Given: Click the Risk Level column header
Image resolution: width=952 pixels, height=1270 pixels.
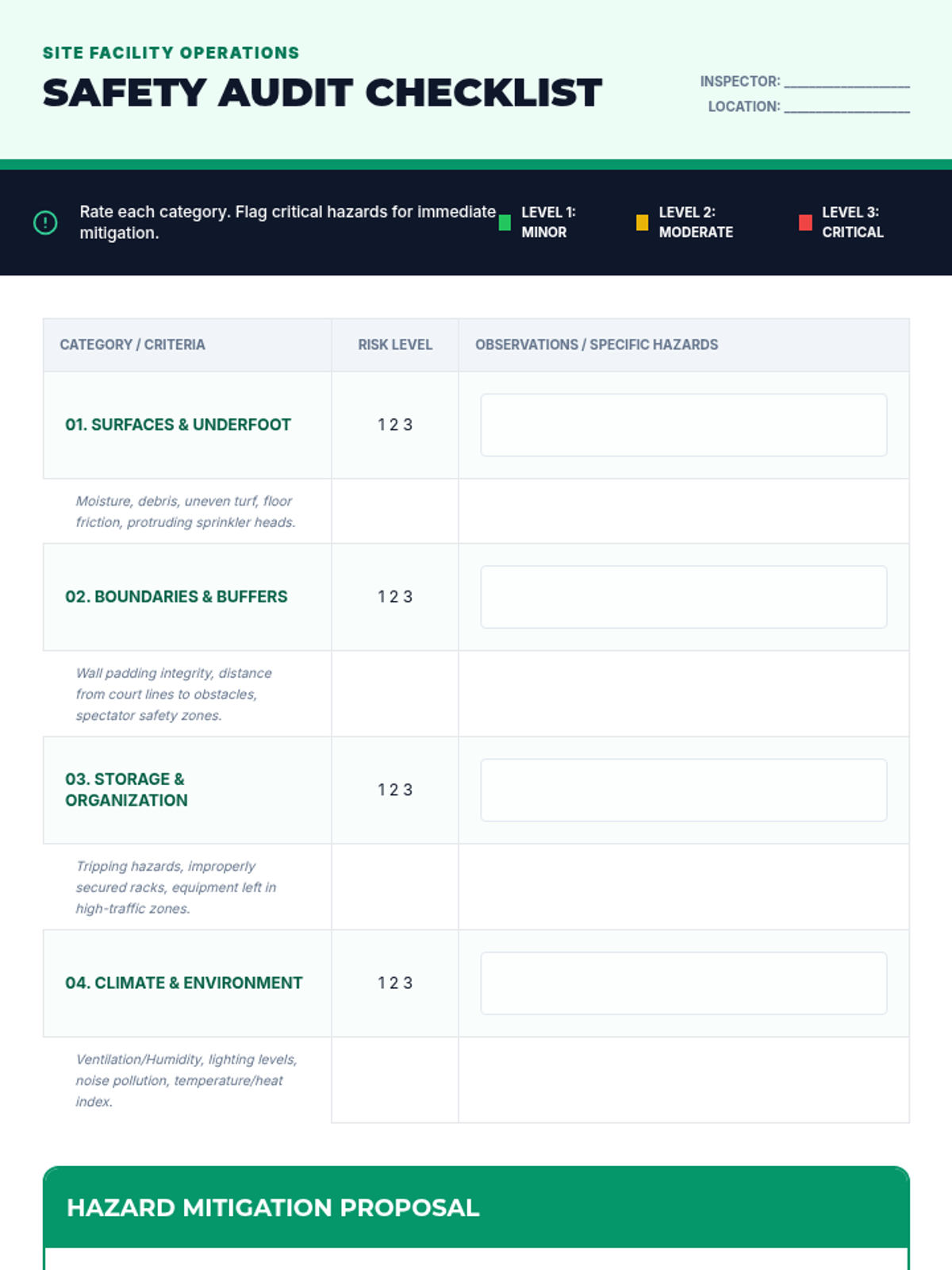Looking at the screenshot, I should pyautogui.click(x=394, y=345).
